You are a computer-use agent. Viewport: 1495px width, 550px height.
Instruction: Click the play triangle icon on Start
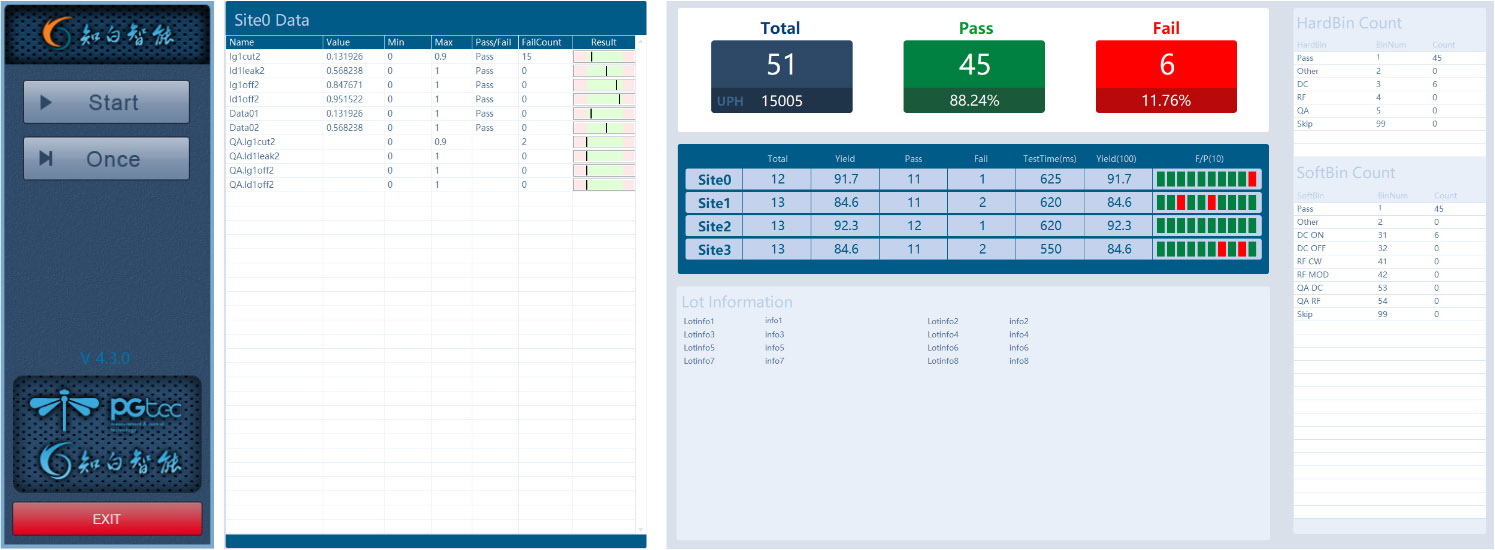(x=45, y=102)
